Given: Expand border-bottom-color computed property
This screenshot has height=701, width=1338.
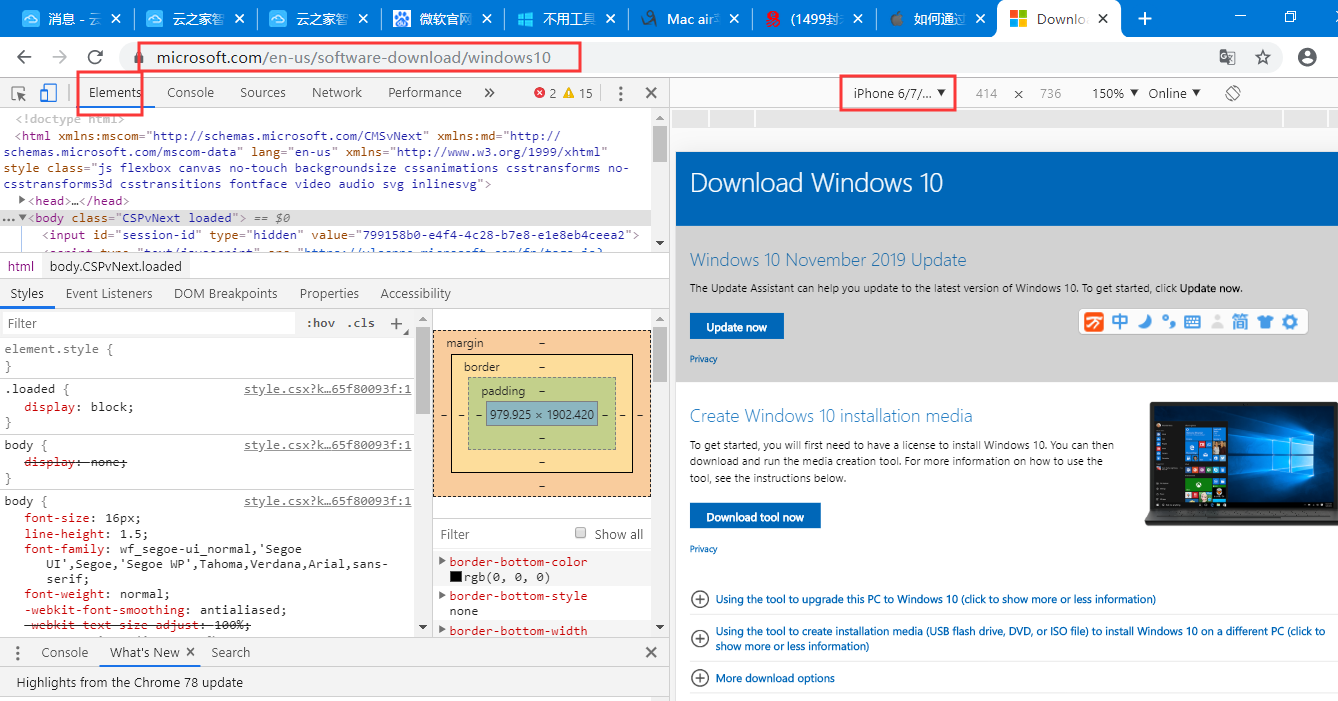Looking at the screenshot, I should click(x=443, y=562).
